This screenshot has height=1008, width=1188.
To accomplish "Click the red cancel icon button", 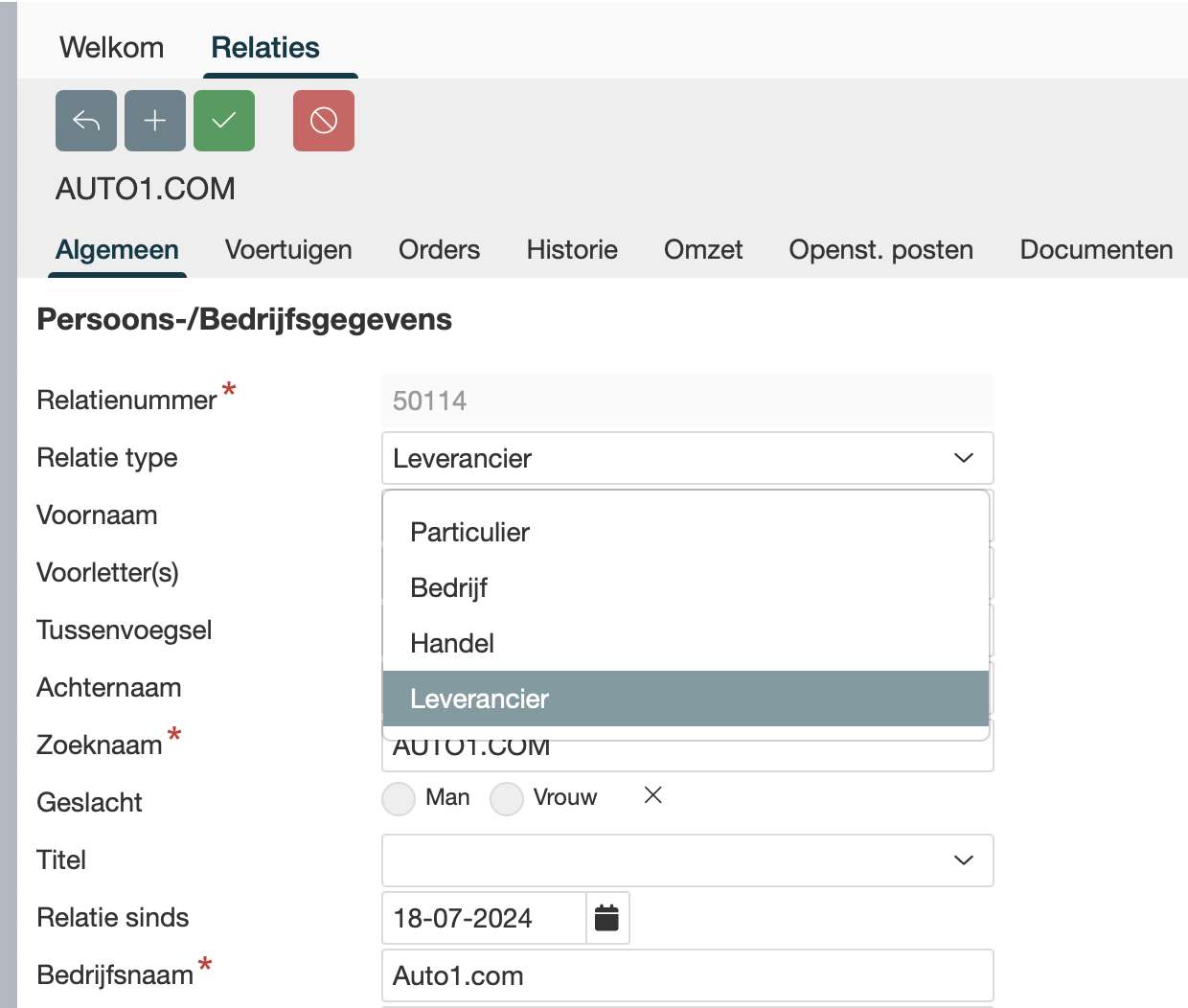I will pyautogui.click(x=324, y=121).
